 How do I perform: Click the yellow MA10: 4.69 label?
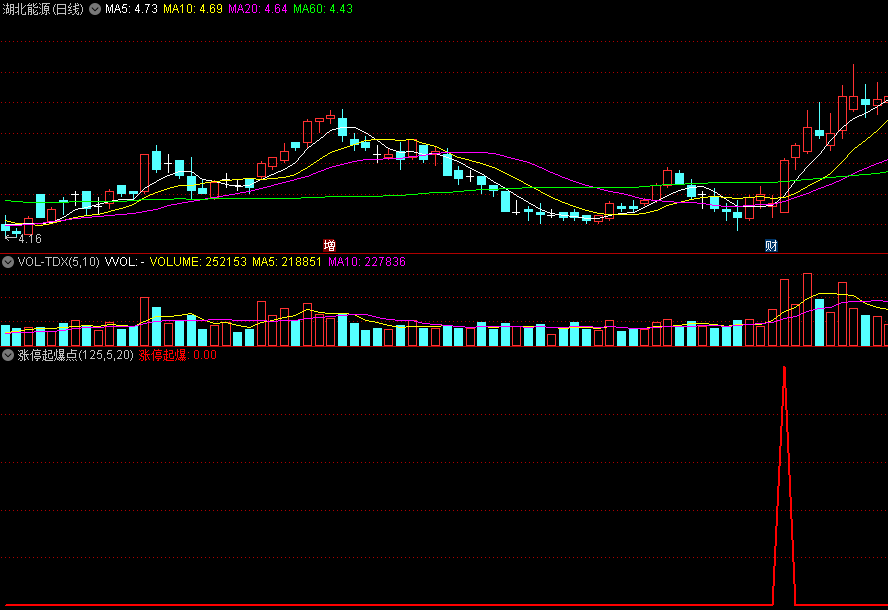pos(193,9)
